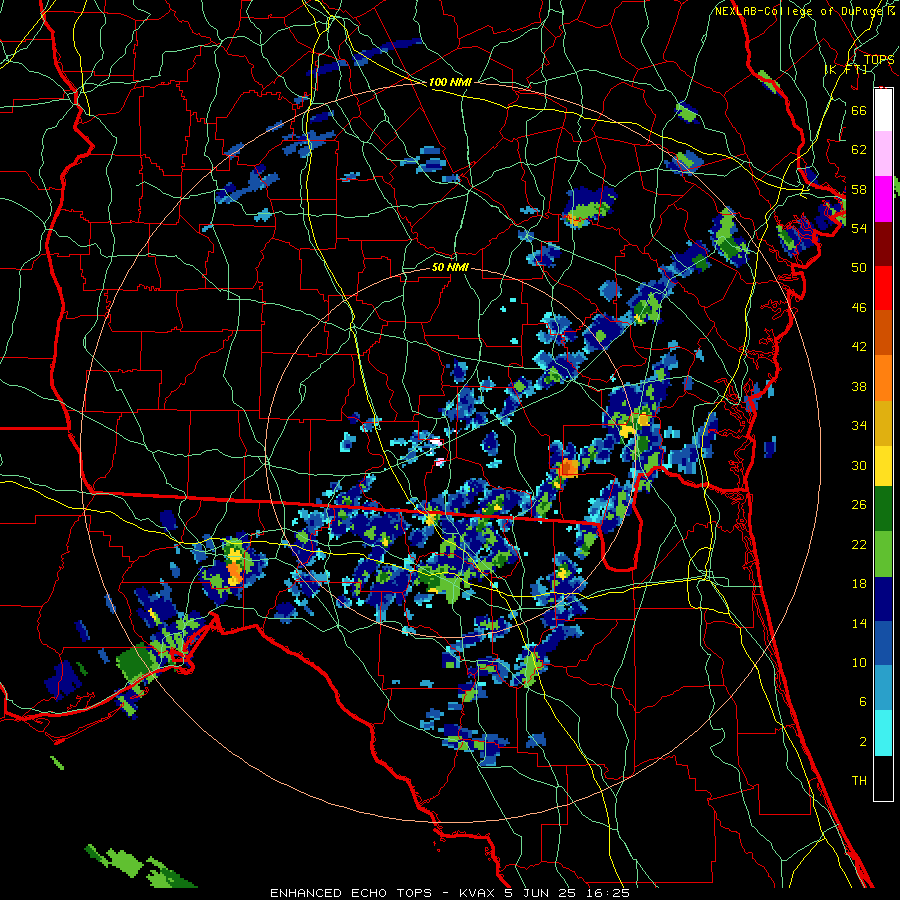Click the Enhanced Echo Tops KVAX caption
Image resolution: width=900 pixels, height=900 pixels.
[450, 893]
